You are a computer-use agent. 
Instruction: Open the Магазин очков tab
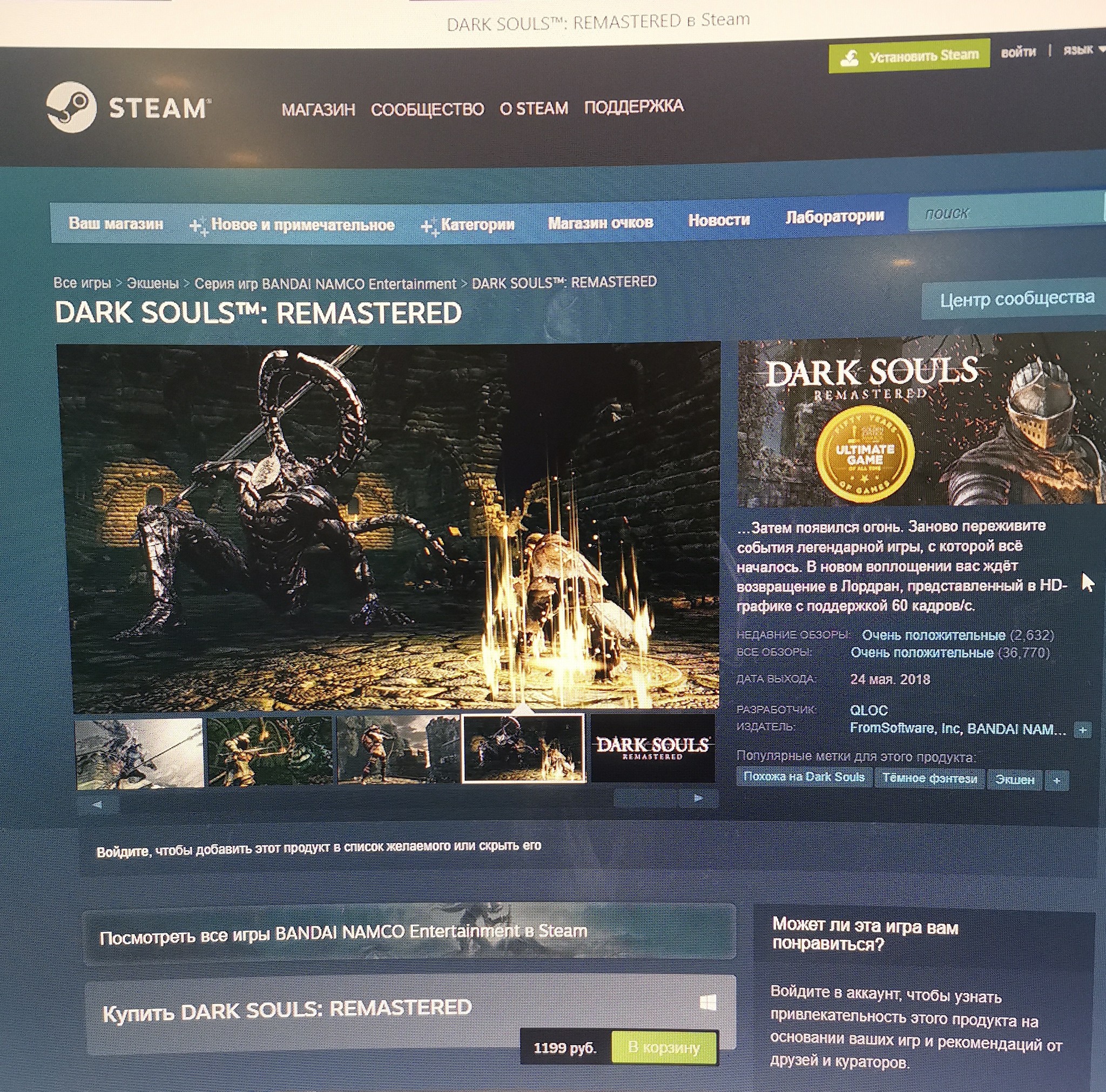click(601, 222)
